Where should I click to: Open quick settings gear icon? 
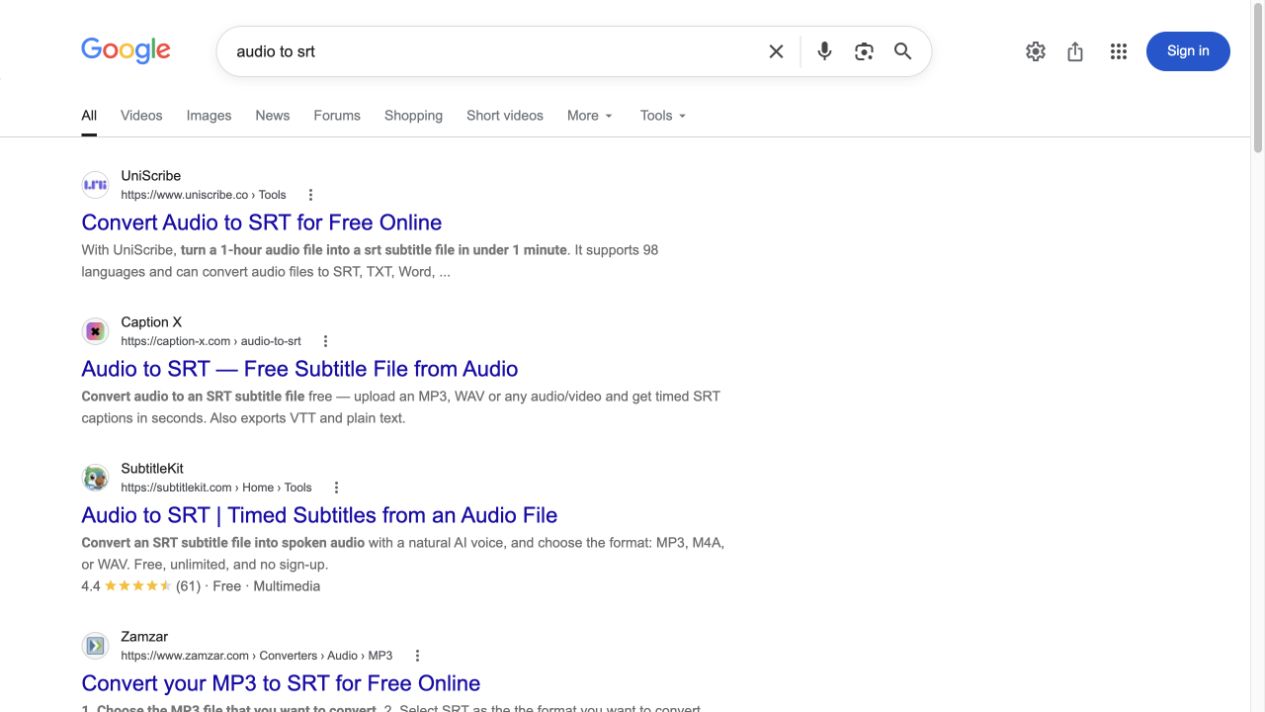(1035, 51)
